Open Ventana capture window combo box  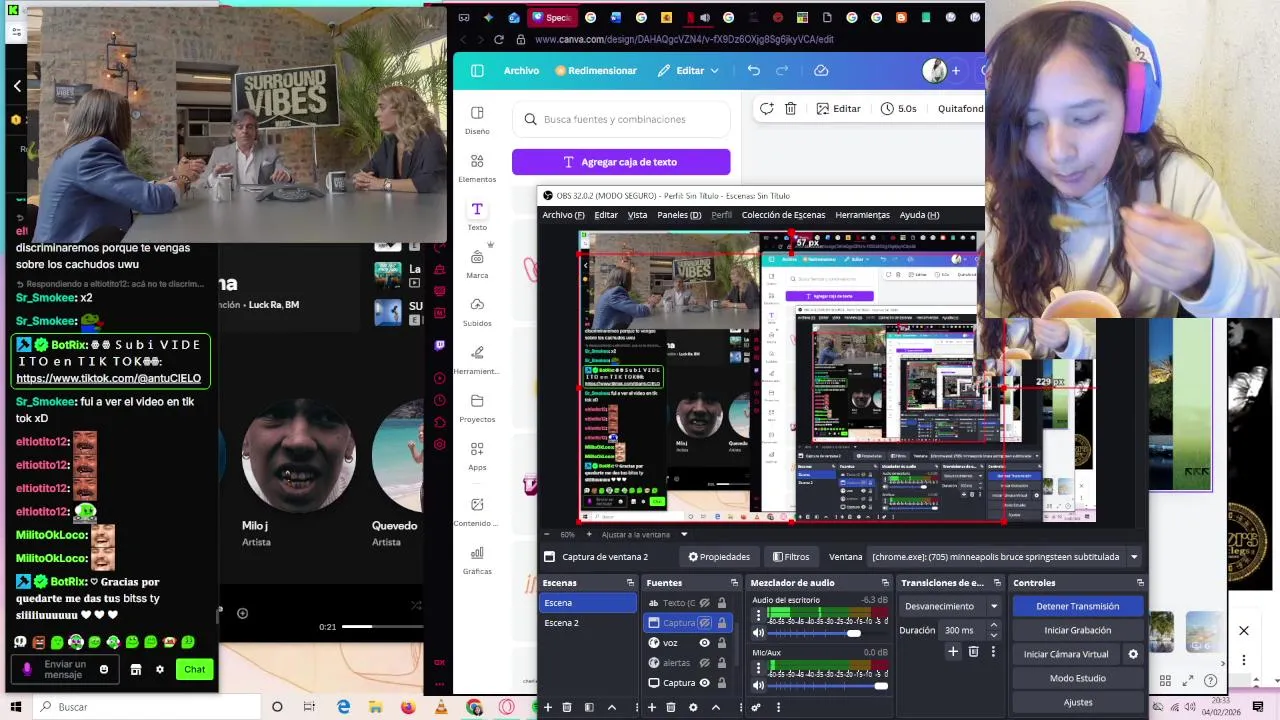(x=1005, y=557)
